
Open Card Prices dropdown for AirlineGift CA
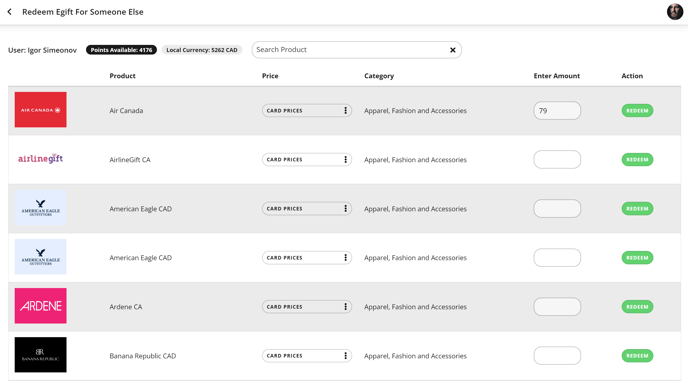tap(307, 160)
